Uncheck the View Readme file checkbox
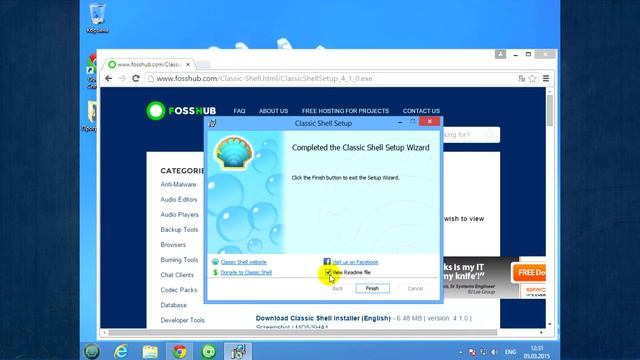Screen dimensions: 640x360 (x=328, y=272)
